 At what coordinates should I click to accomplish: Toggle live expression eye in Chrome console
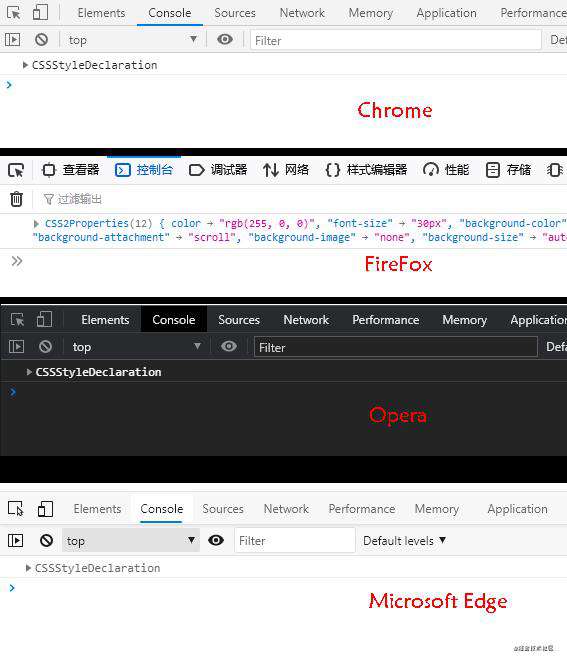(x=225, y=39)
